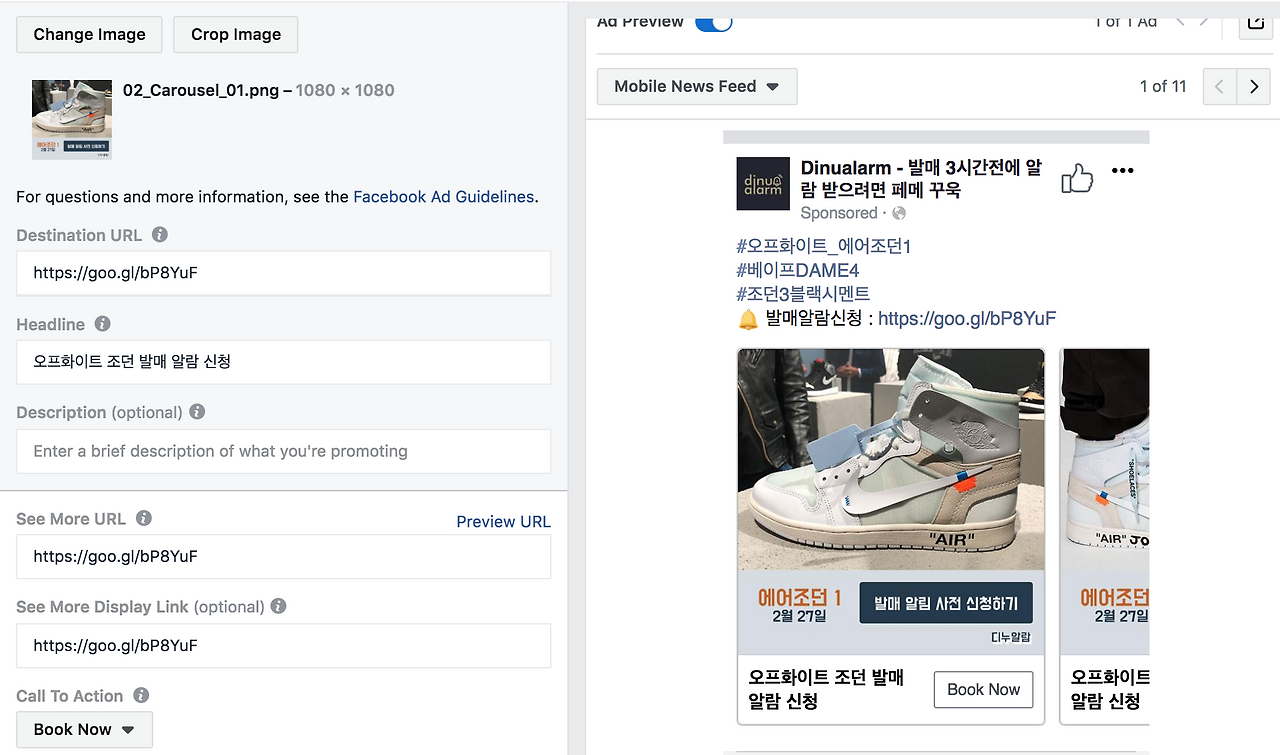Click the Description info icon
The image size is (1280, 755).
[197, 412]
